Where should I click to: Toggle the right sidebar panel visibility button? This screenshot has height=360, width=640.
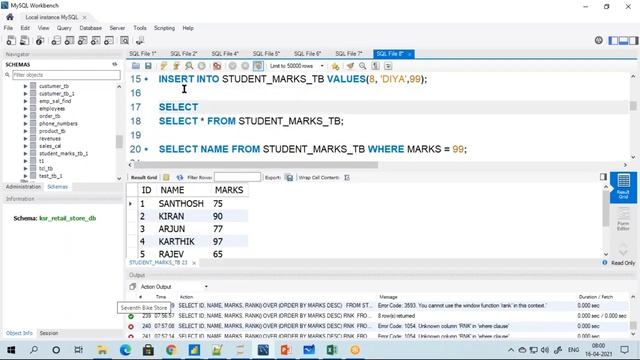coord(633,40)
